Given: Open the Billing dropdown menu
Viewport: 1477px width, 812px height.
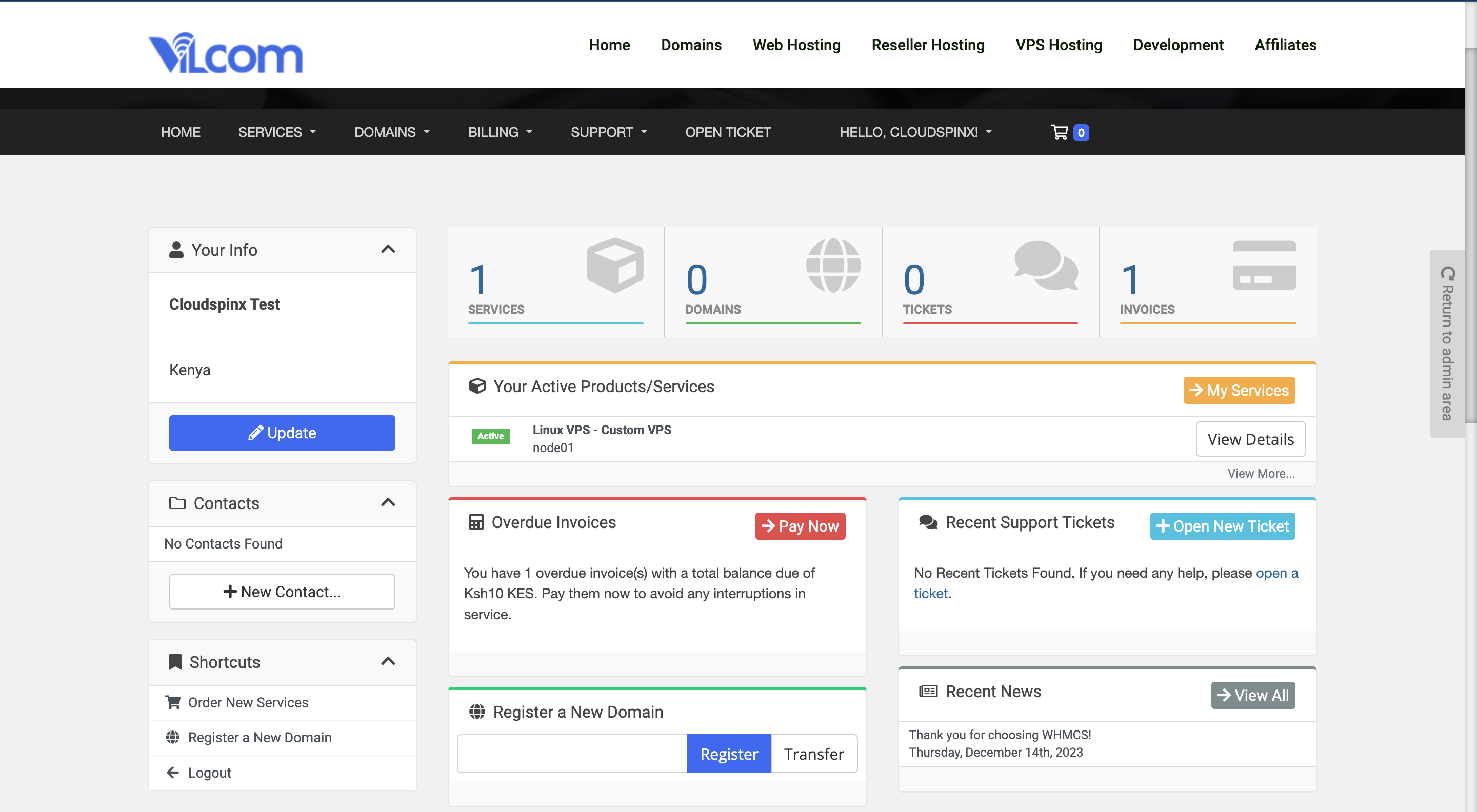Looking at the screenshot, I should [500, 132].
